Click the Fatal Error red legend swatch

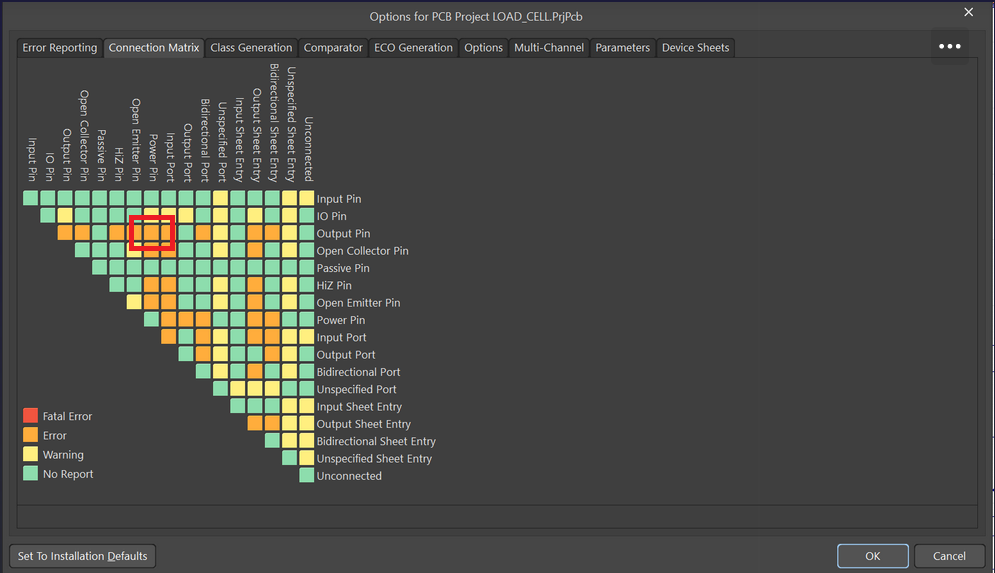[x=30, y=416]
